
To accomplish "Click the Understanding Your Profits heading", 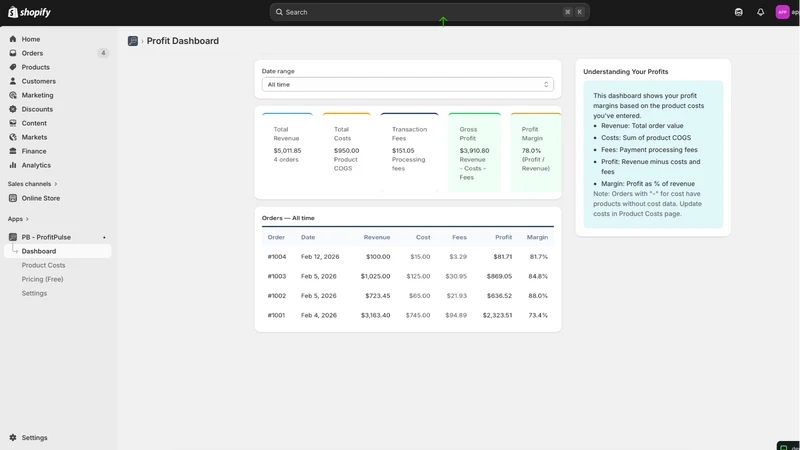I will [626, 71].
